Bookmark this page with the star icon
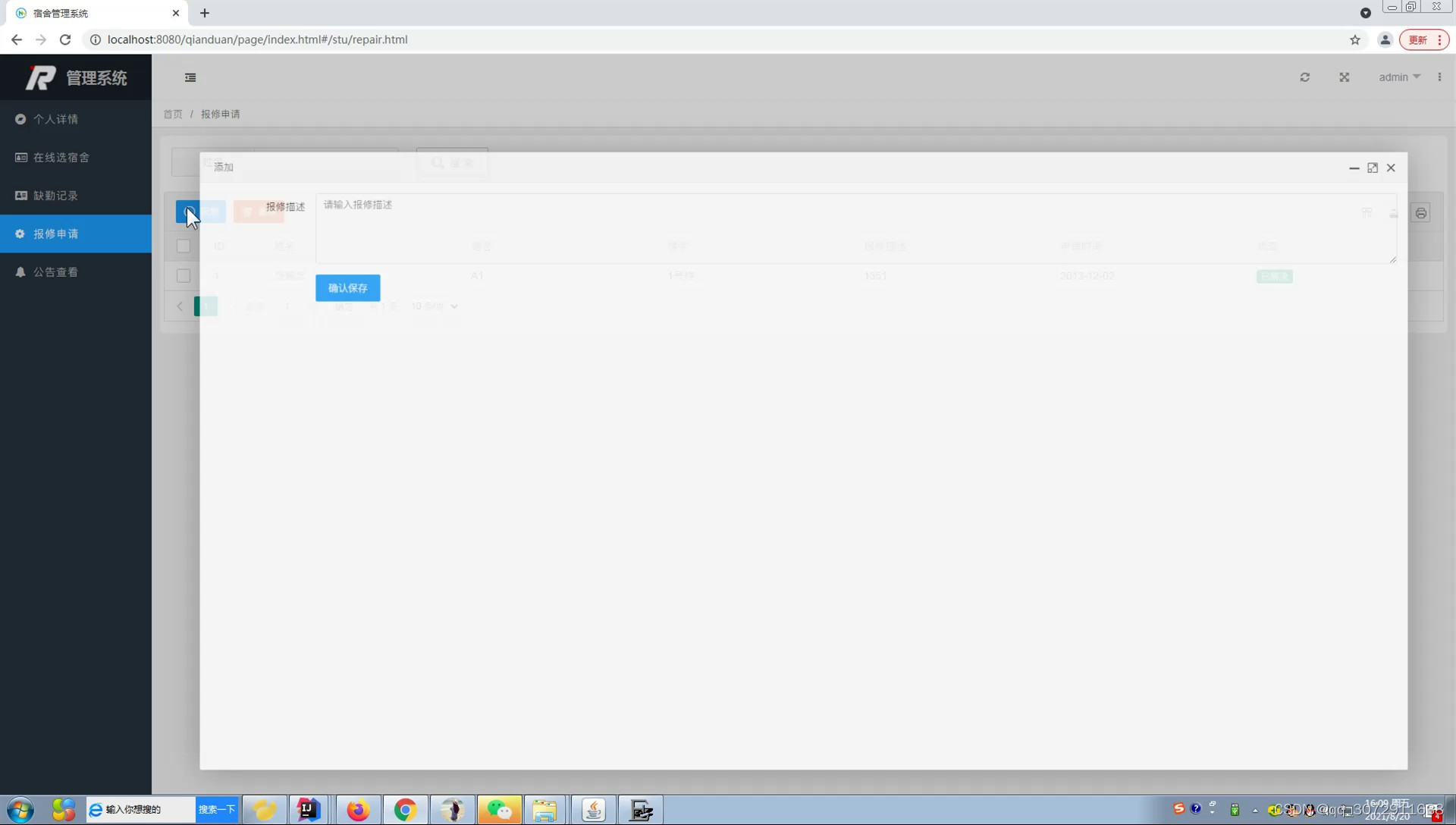Screen dimensions: 1456x825 click(x=1355, y=39)
